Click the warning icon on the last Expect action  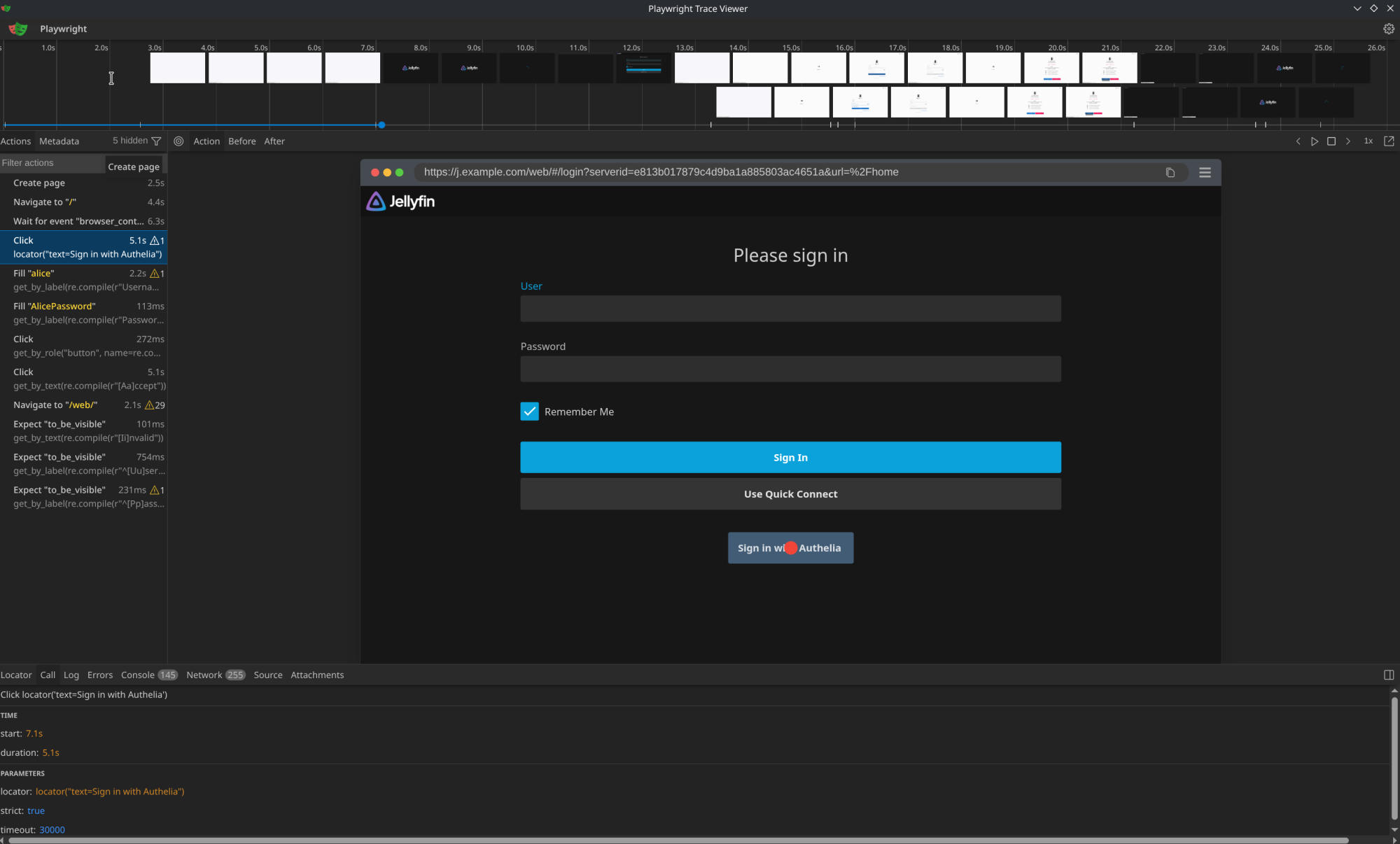click(155, 490)
